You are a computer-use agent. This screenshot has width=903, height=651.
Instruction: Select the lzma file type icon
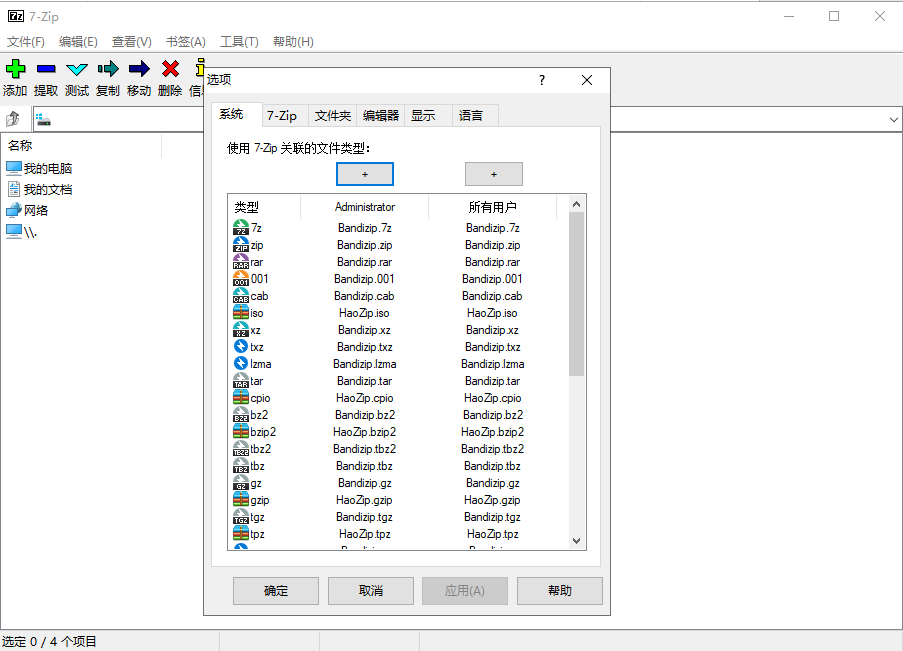(241, 364)
